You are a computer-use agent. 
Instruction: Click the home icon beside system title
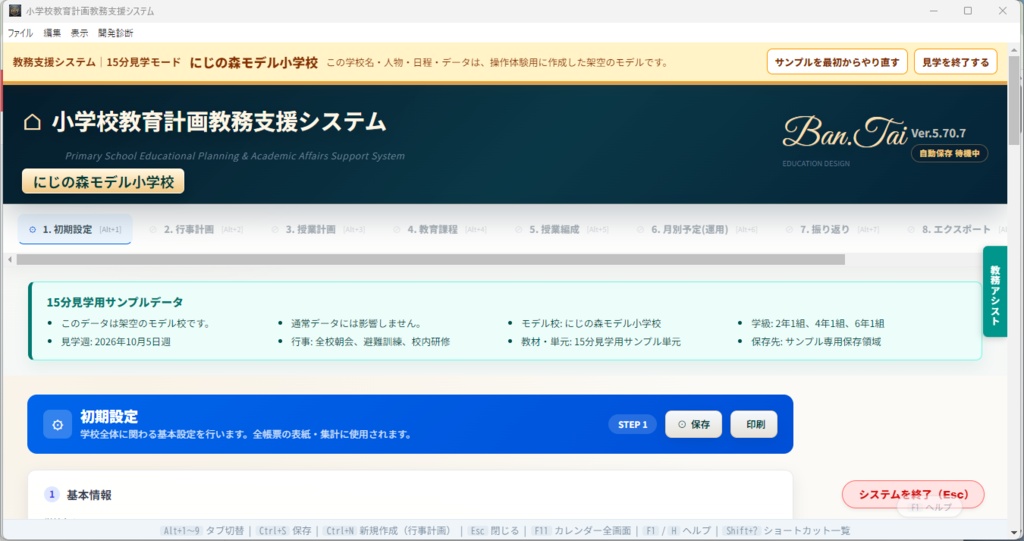(x=32, y=122)
